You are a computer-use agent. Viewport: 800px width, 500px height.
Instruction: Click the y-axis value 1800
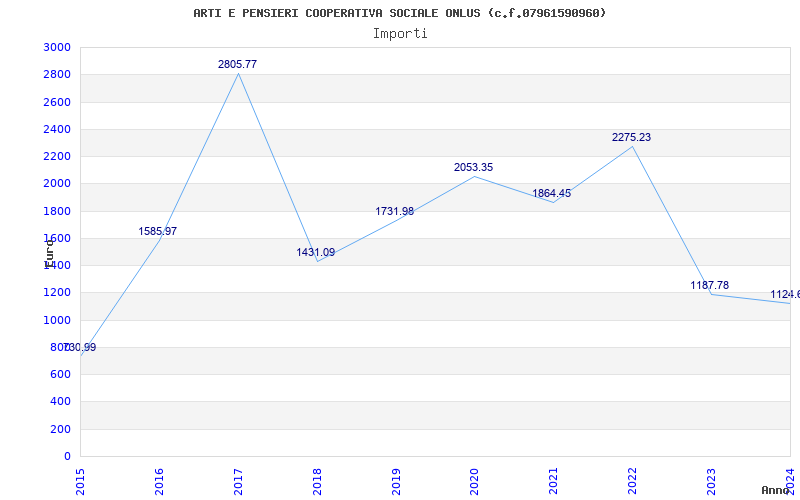(x=57, y=211)
